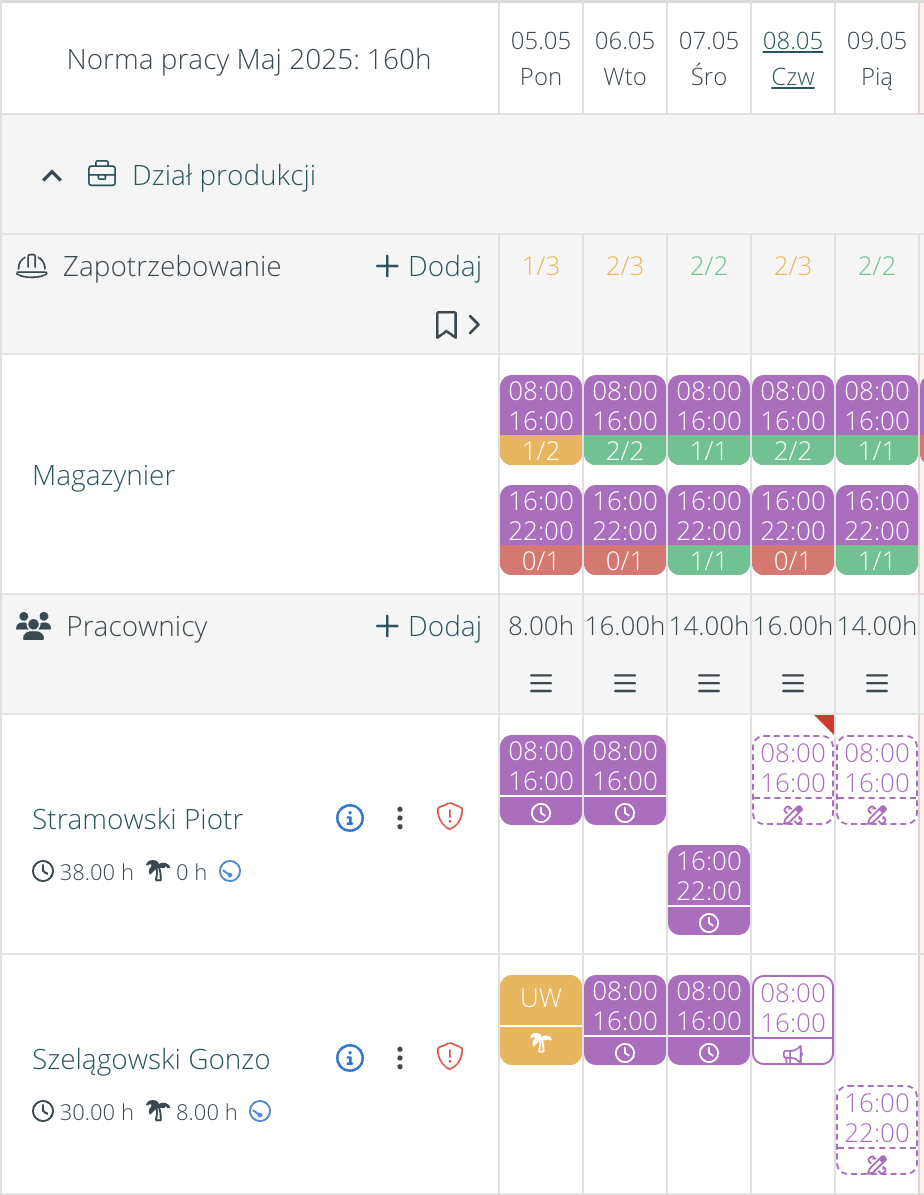
Task: Click the info icon next to Stramowski Piotr
Action: pyautogui.click(x=349, y=818)
